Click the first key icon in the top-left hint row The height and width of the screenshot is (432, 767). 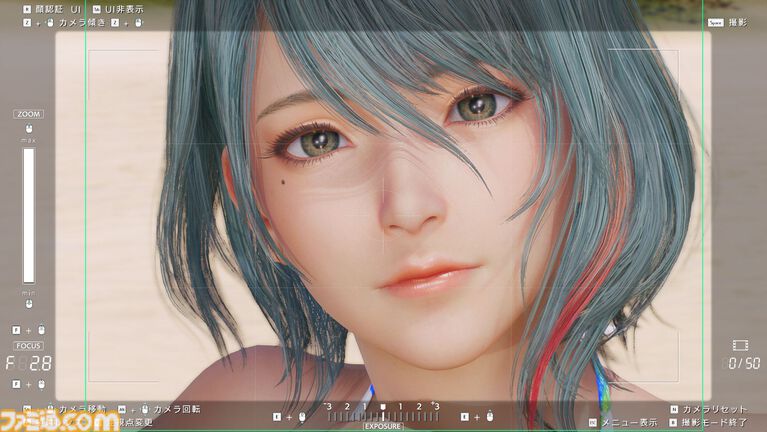tap(27, 9)
